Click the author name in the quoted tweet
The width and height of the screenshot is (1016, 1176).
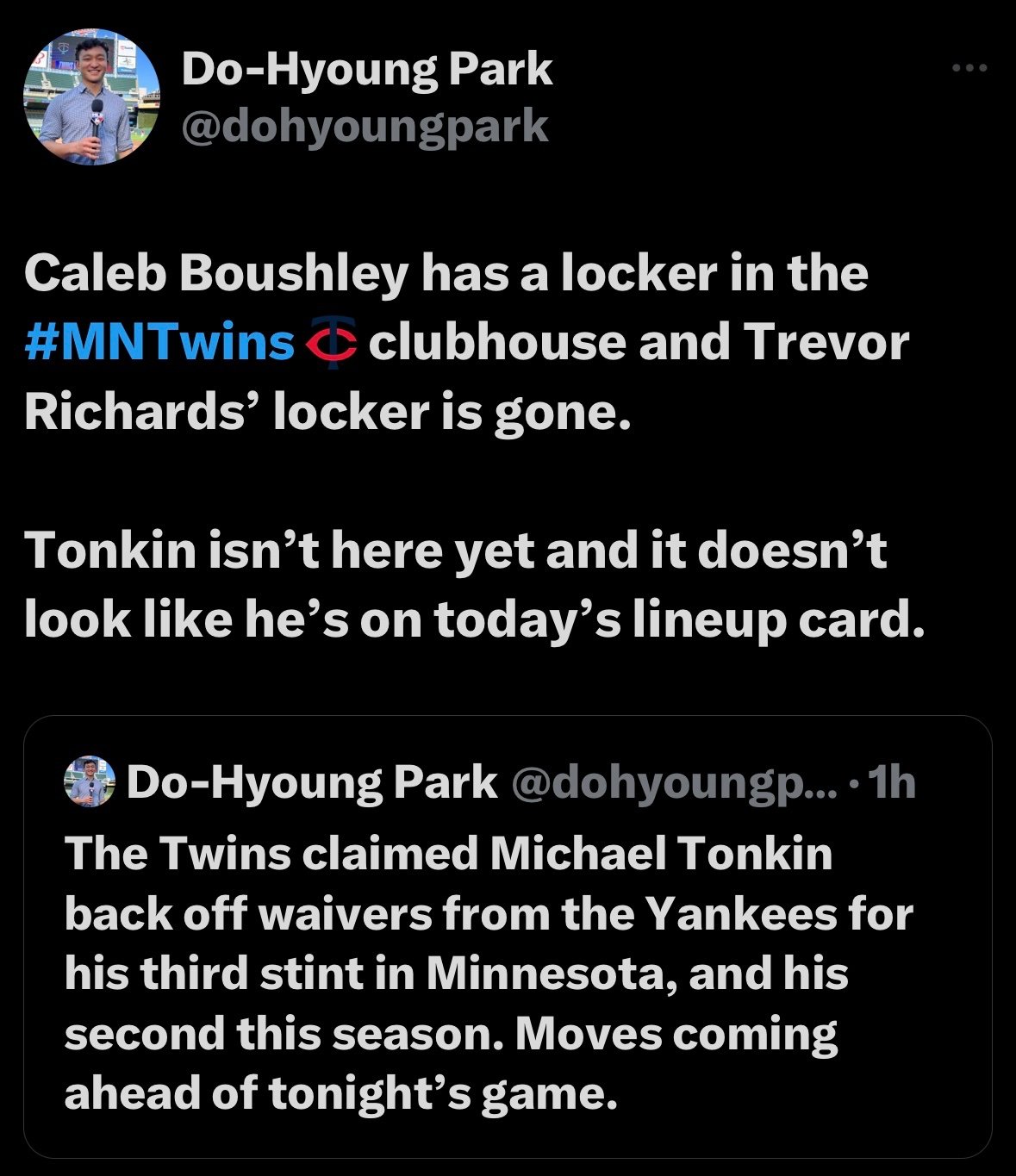[312, 782]
